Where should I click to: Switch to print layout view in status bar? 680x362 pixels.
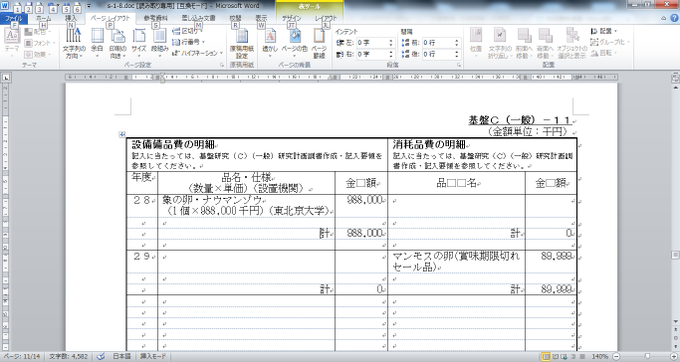pyautogui.click(x=546, y=356)
